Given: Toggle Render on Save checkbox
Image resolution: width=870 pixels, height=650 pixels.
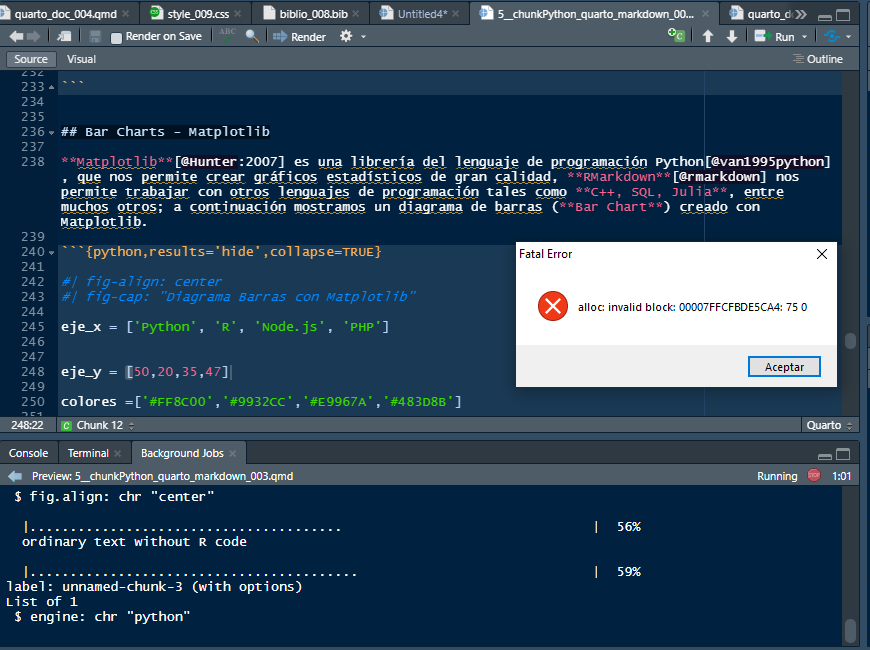Looking at the screenshot, I should pyautogui.click(x=116, y=38).
